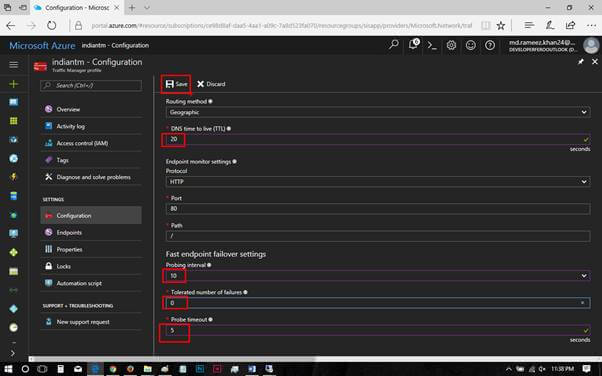This screenshot has width=602, height=376.
Task: Toggle the Azure hamburger menu
Action: pos(13,65)
